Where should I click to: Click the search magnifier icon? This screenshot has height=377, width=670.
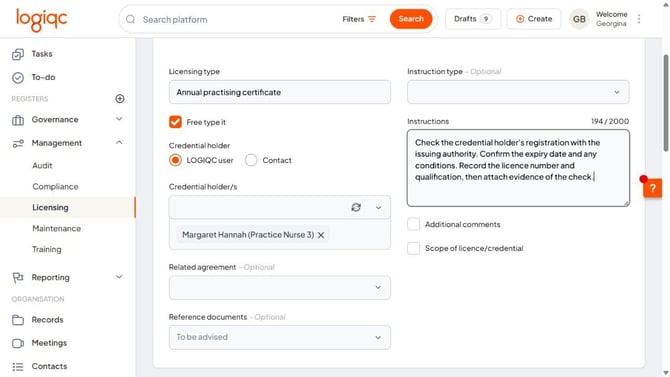(131, 19)
